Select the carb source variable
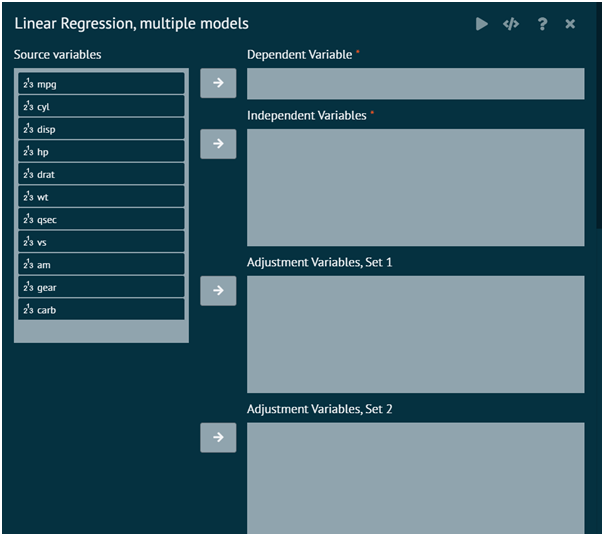This screenshot has height=536, width=604. 101,309
